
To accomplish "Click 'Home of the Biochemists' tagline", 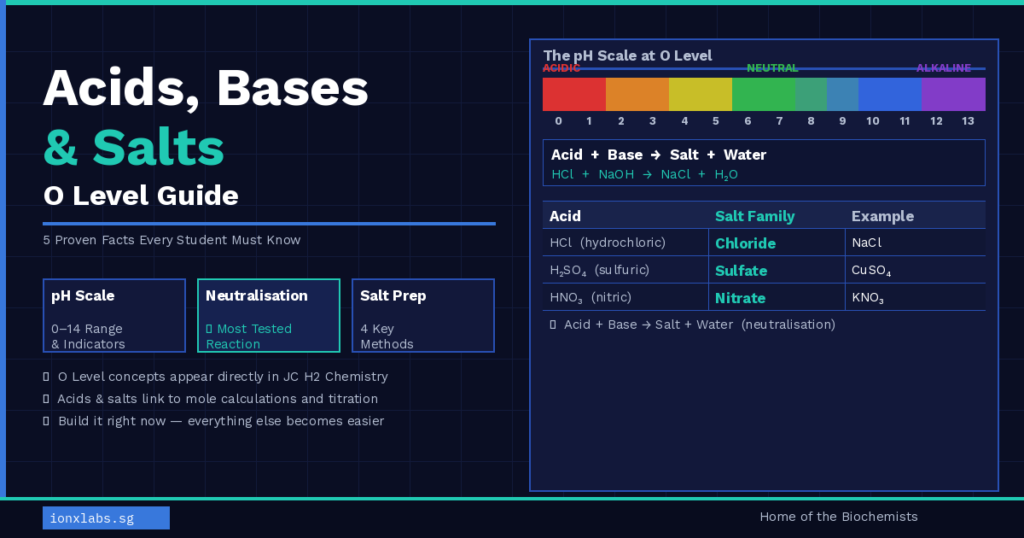I will (x=839, y=516).
